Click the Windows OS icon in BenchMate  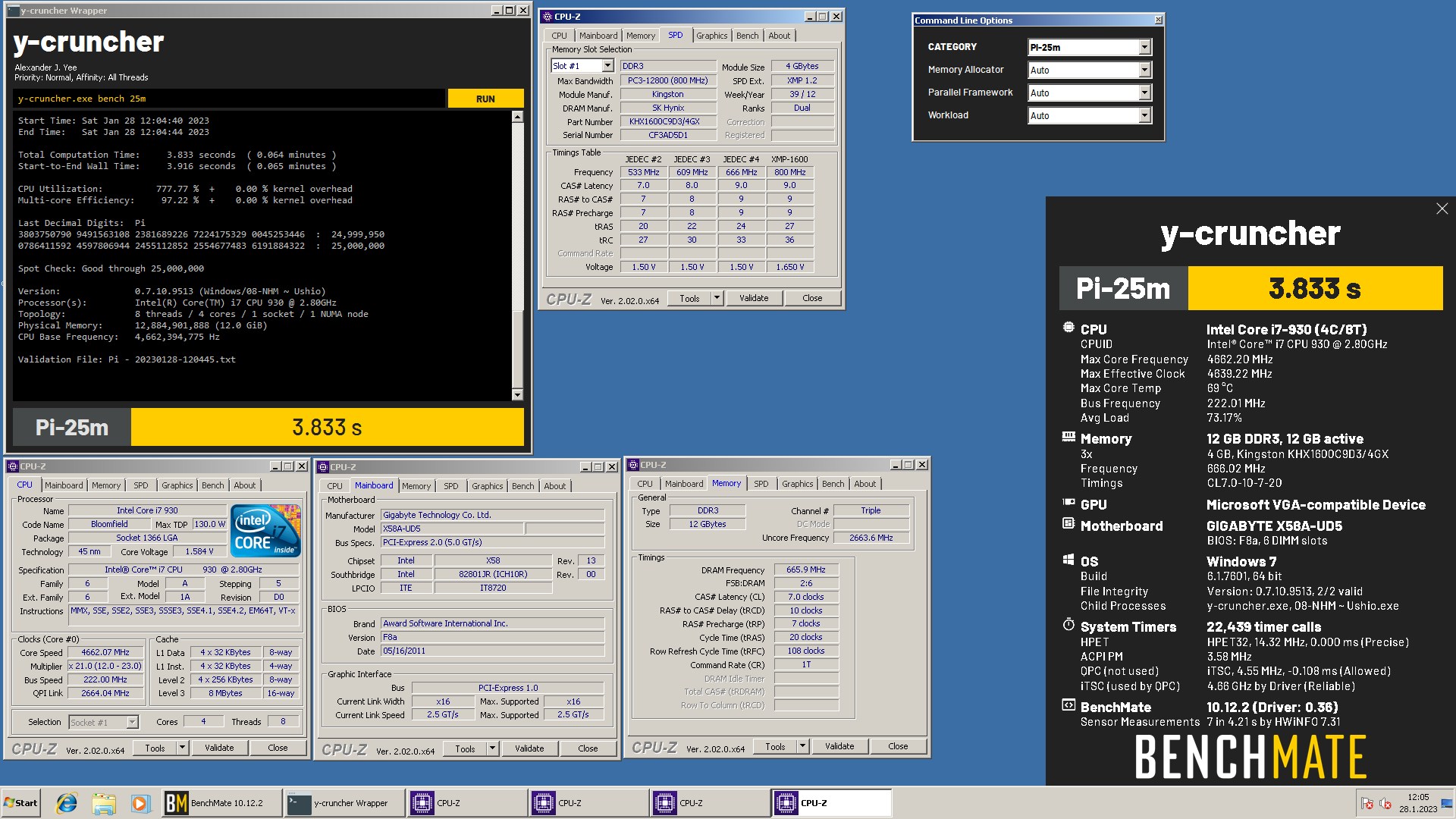coord(1068,560)
